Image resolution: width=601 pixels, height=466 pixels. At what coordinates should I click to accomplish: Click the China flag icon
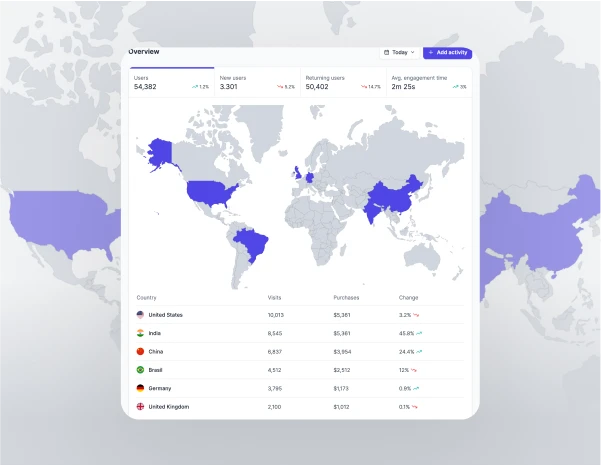[140, 352]
